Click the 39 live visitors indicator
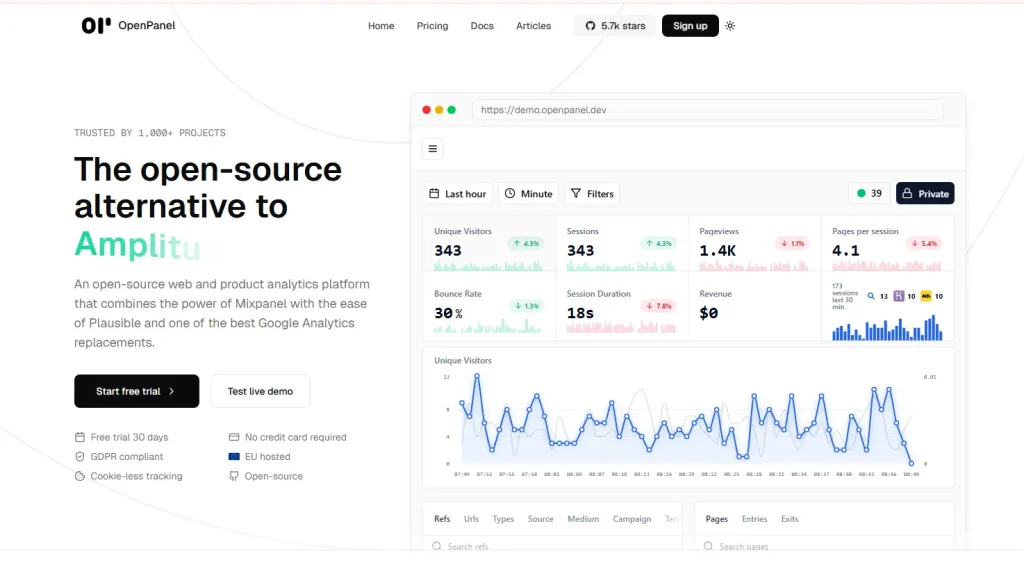This screenshot has width=1024, height=576. 869,193
